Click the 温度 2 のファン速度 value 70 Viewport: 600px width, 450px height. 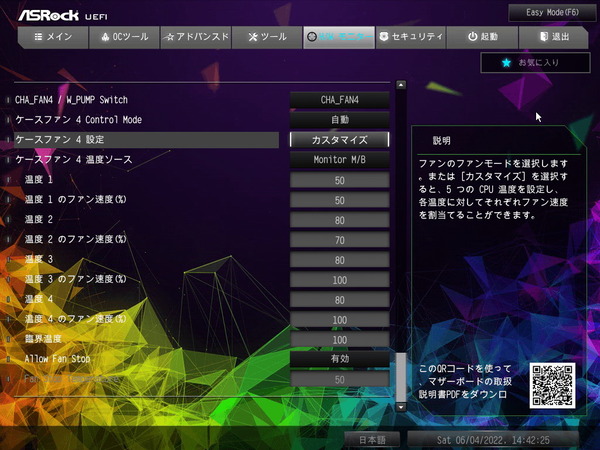[340, 240]
